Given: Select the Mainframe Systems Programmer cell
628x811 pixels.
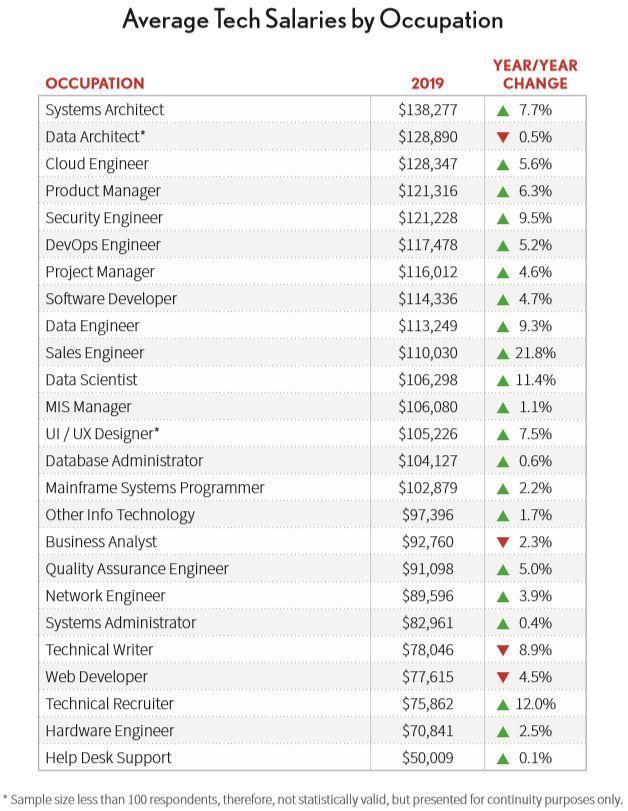Looking at the screenshot, I should 155,487.
